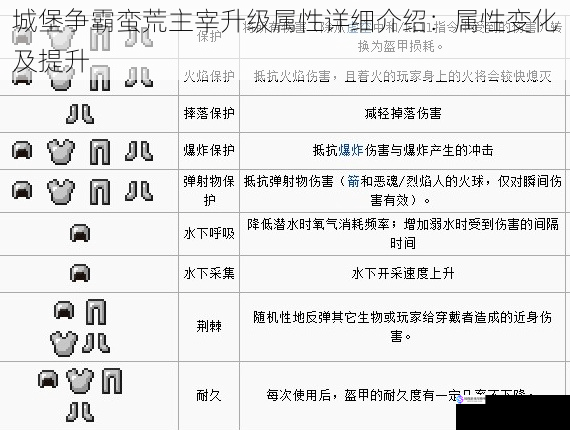The width and height of the screenshot is (570, 430).
Task: Click the helmet icon in 爆炸保护 row
Action: point(22,150)
